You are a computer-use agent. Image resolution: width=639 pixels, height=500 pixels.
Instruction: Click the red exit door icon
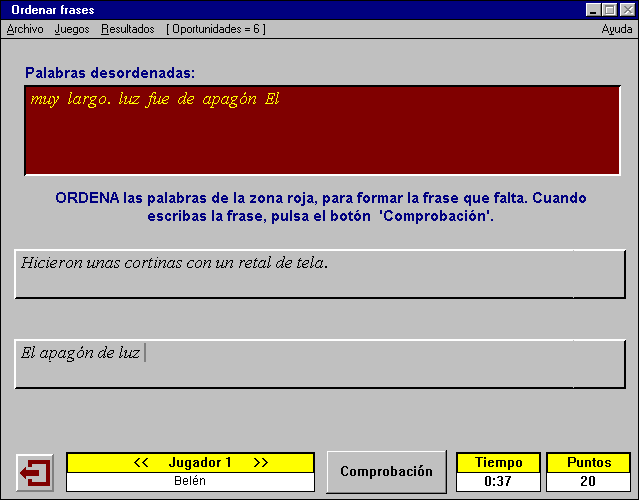point(35,472)
